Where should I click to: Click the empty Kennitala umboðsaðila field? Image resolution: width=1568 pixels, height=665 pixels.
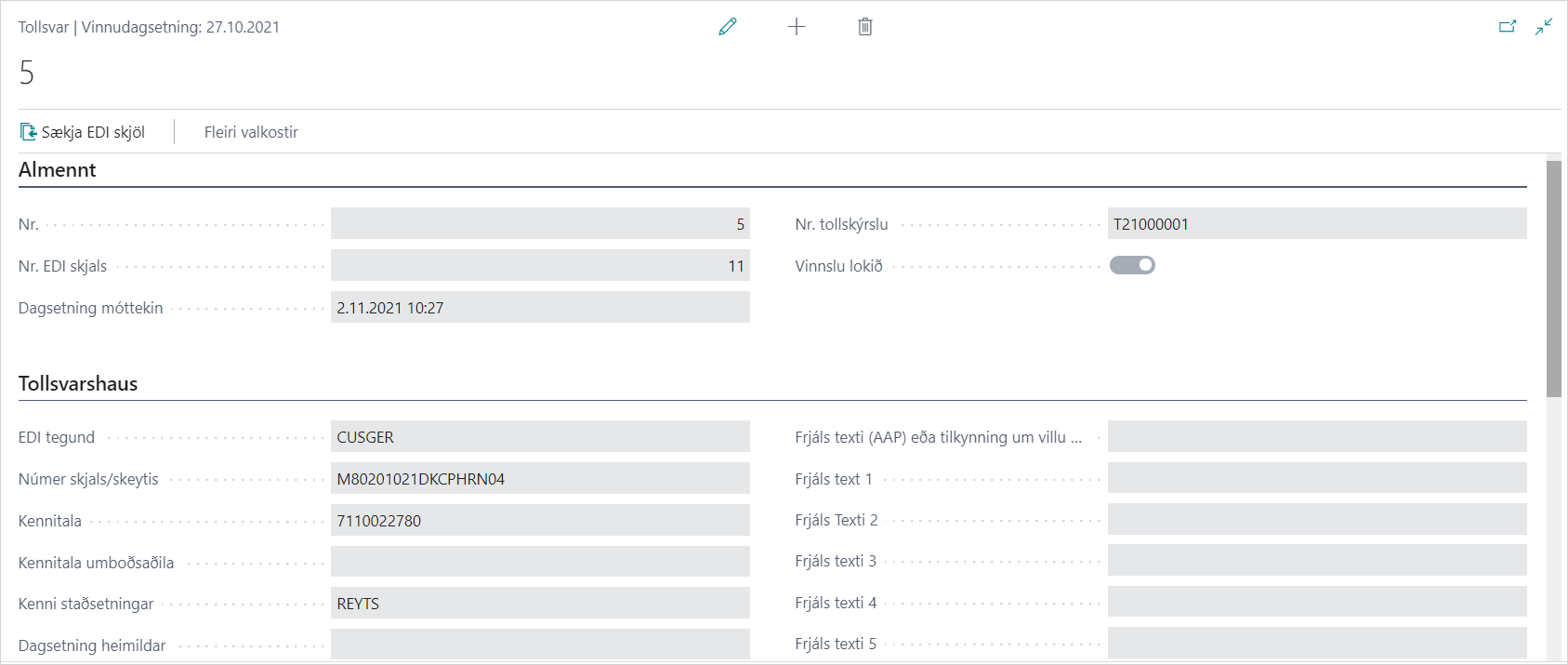(539, 562)
